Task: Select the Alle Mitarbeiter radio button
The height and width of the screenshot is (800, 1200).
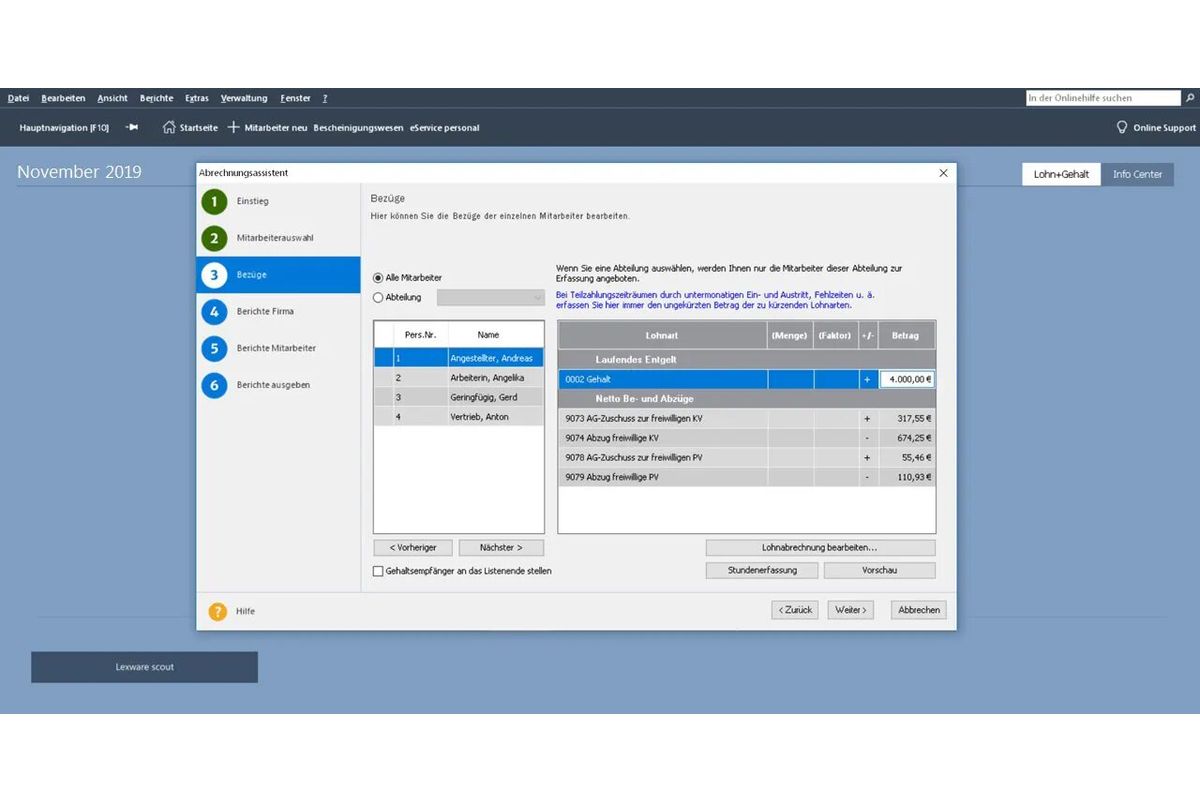Action: [x=378, y=277]
